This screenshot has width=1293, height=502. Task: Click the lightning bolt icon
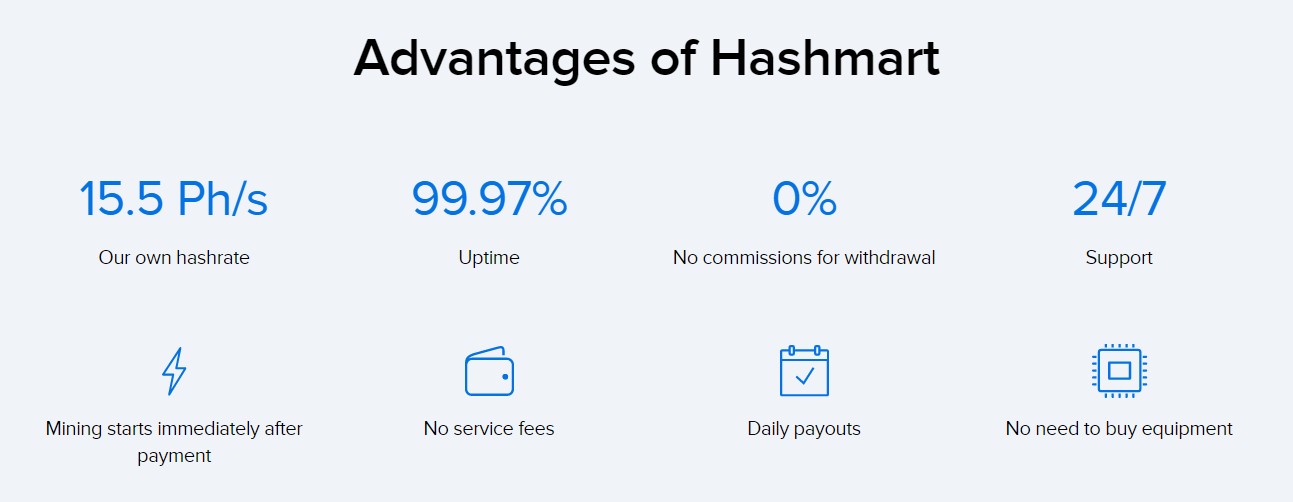pyautogui.click(x=174, y=371)
